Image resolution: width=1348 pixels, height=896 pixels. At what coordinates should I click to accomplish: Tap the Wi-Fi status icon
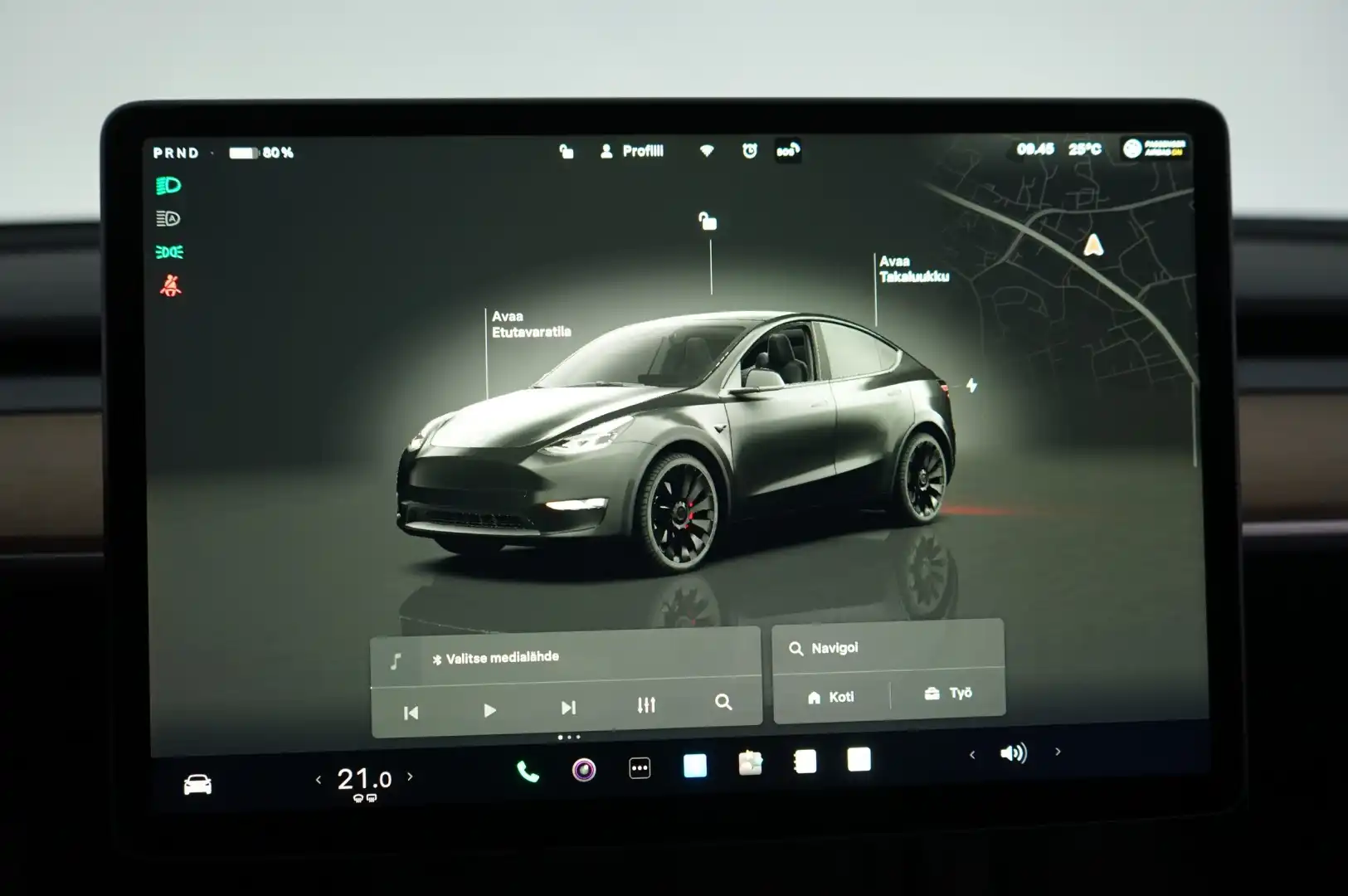point(707,150)
